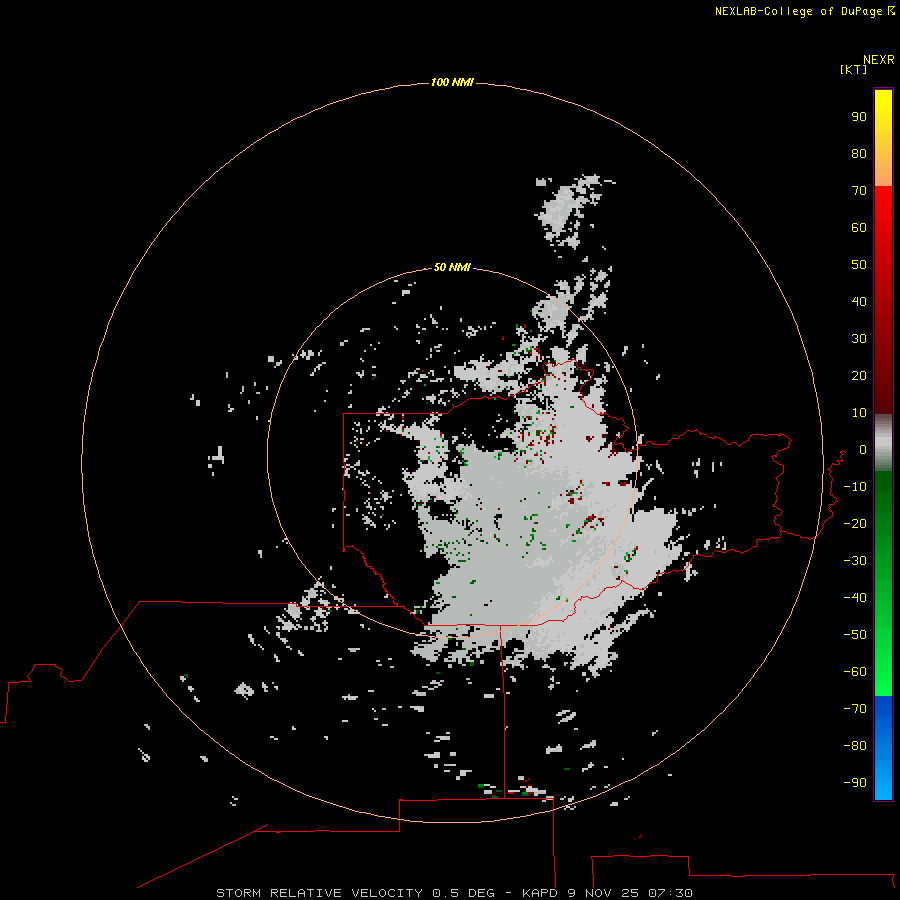This screenshot has height=900, width=900.
Task: Click the -20 value on the velocity scale
Action: 855,523
